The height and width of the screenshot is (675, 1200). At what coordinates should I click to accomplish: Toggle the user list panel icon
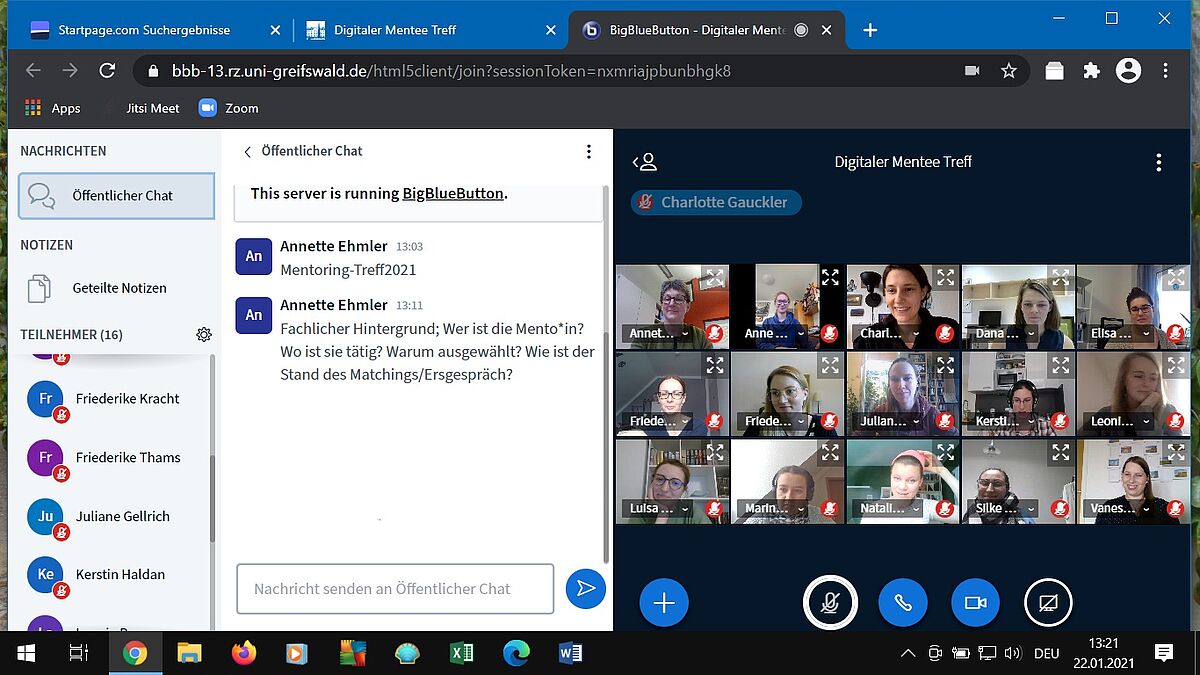645,162
